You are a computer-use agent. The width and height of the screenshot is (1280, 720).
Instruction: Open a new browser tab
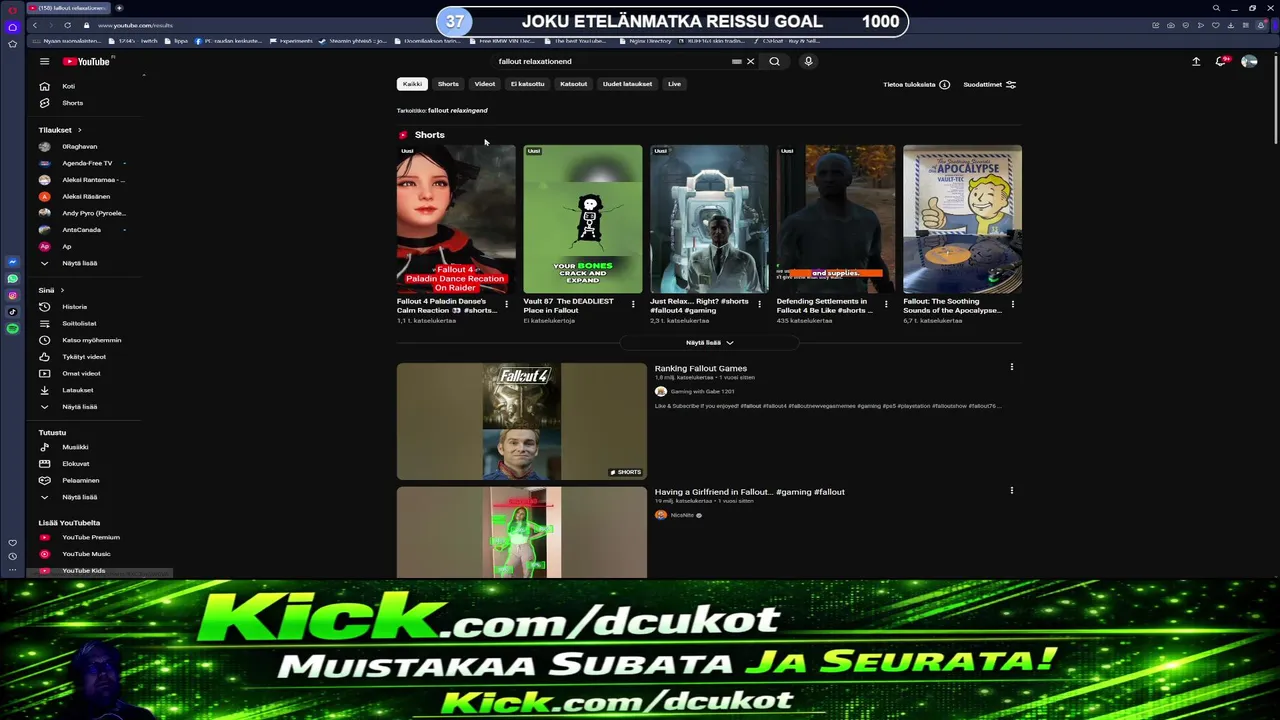click(x=119, y=8)
